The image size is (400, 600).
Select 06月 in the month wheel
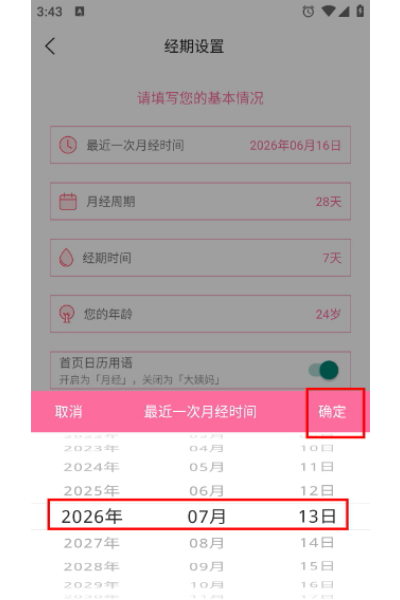point(207,491)
